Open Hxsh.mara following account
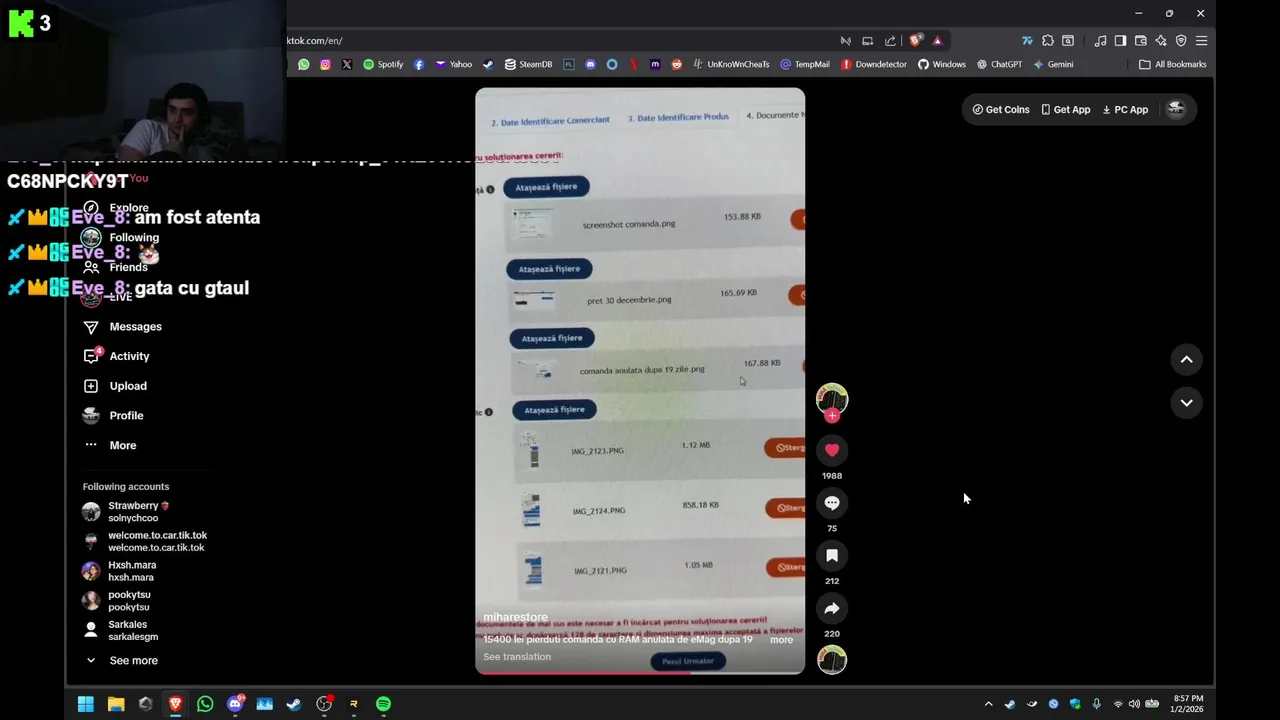The image size is (1280, 720). (x=119, y=571)
